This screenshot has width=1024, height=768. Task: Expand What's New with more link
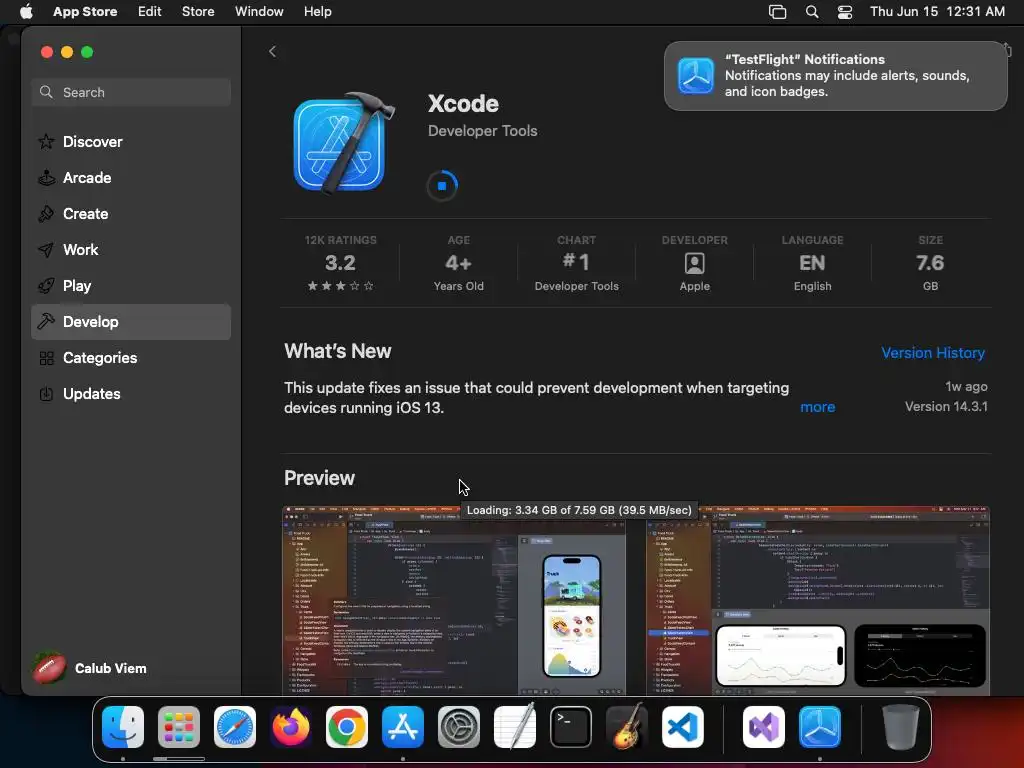[x=818, y=407]
